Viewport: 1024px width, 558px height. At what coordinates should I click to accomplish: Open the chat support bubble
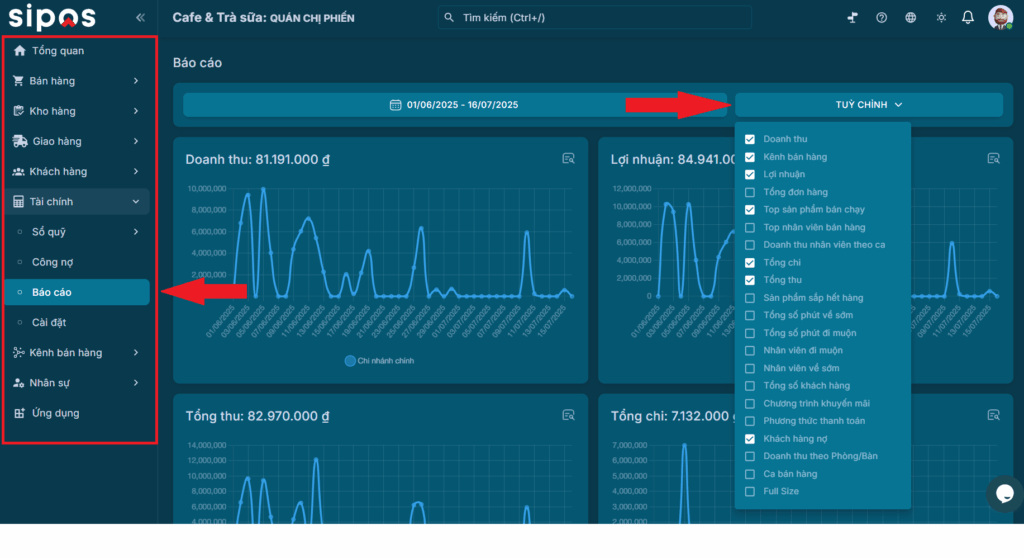coord(1004,493)
